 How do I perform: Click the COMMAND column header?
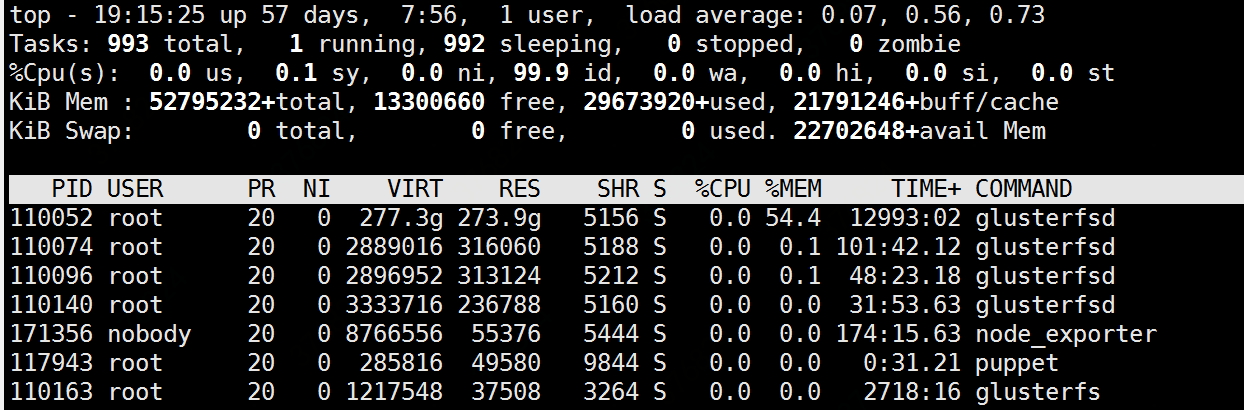click(x=1024, y=189)
